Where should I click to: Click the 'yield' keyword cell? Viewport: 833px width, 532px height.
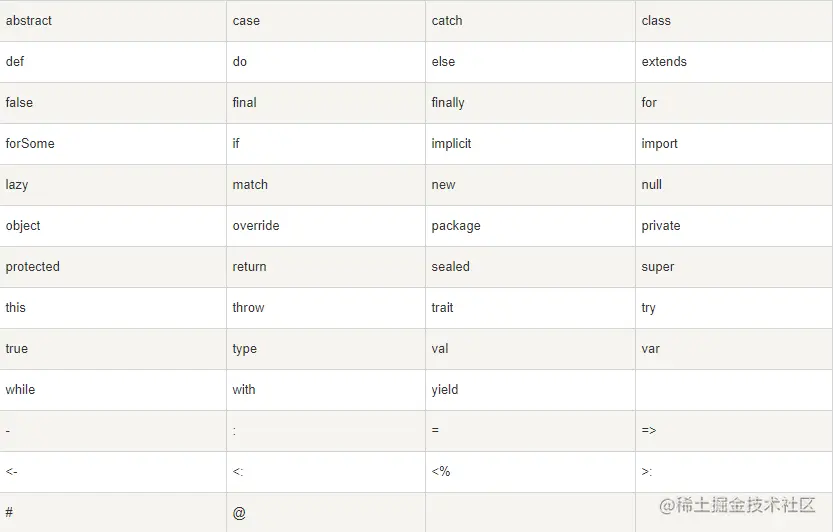click(445, 390)
